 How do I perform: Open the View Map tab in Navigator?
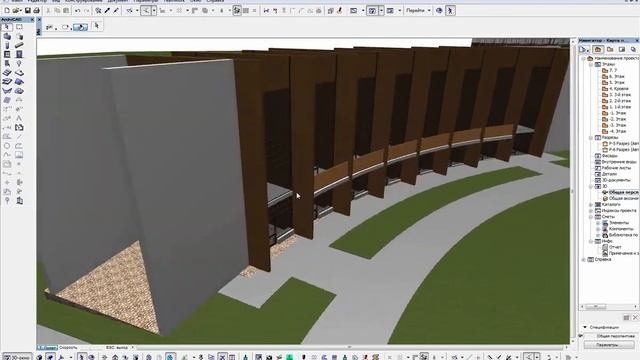coord(610,49)
